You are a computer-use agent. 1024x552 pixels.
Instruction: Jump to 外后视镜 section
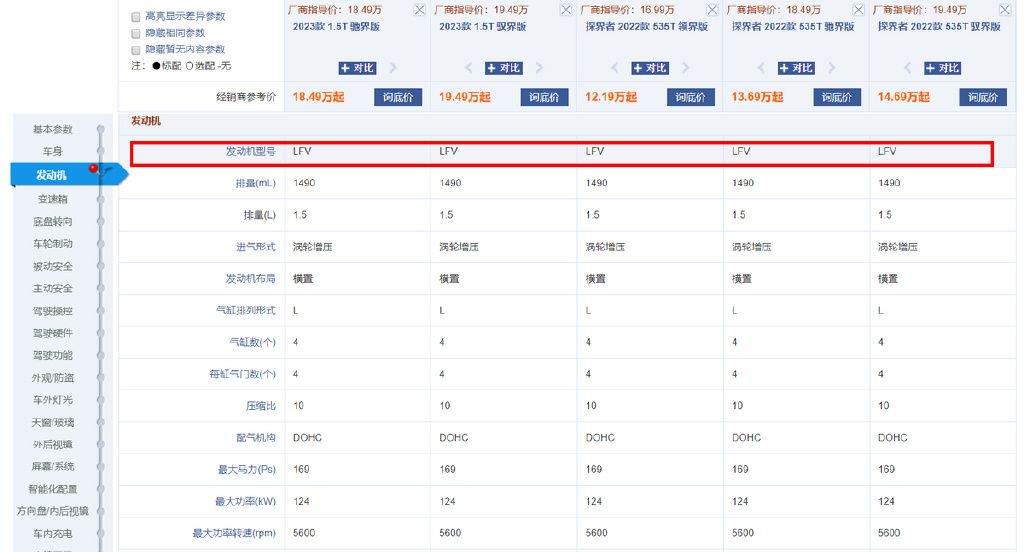tap(53, 445)
